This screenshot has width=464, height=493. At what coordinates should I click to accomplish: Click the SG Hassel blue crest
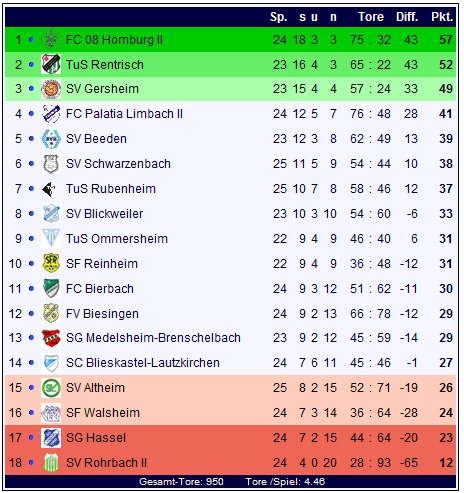(x=51, y=438)
